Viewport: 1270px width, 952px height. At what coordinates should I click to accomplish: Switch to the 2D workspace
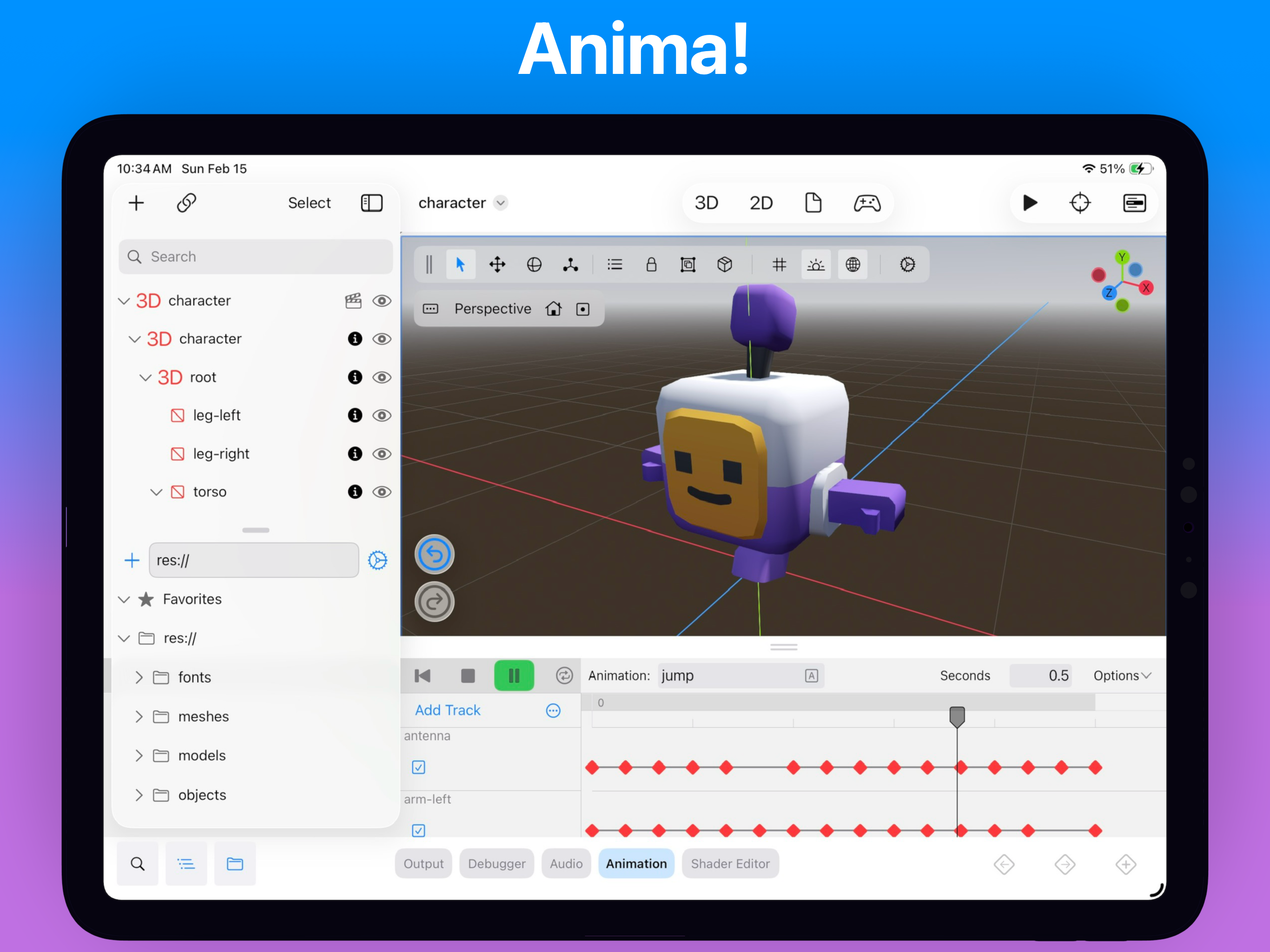[x=761, y=203]
